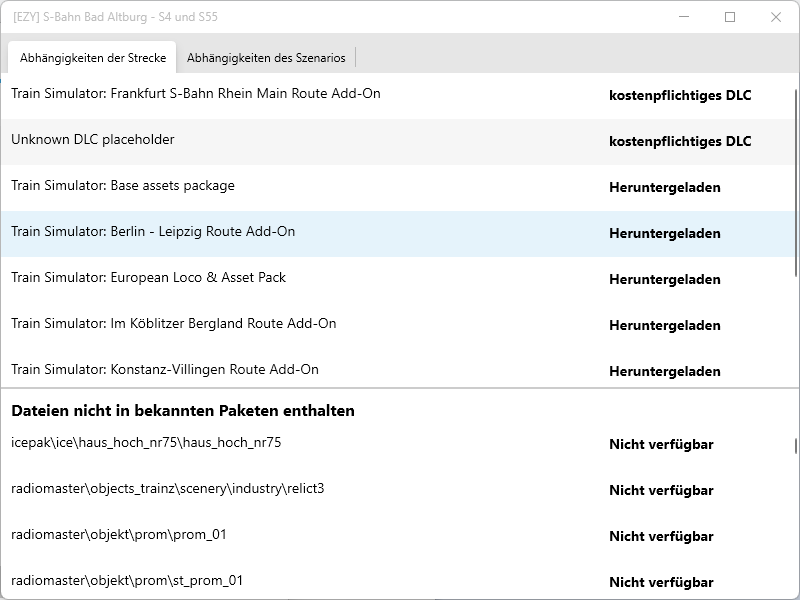Minimize the S-Bahn Bad Altburg window
Image resolution: width=800 pixels, height=600 pixels.
(684, 17)
